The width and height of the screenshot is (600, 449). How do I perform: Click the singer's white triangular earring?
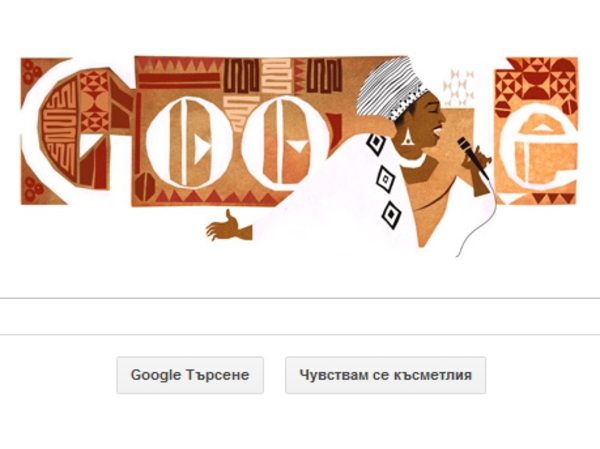(406, 137)
